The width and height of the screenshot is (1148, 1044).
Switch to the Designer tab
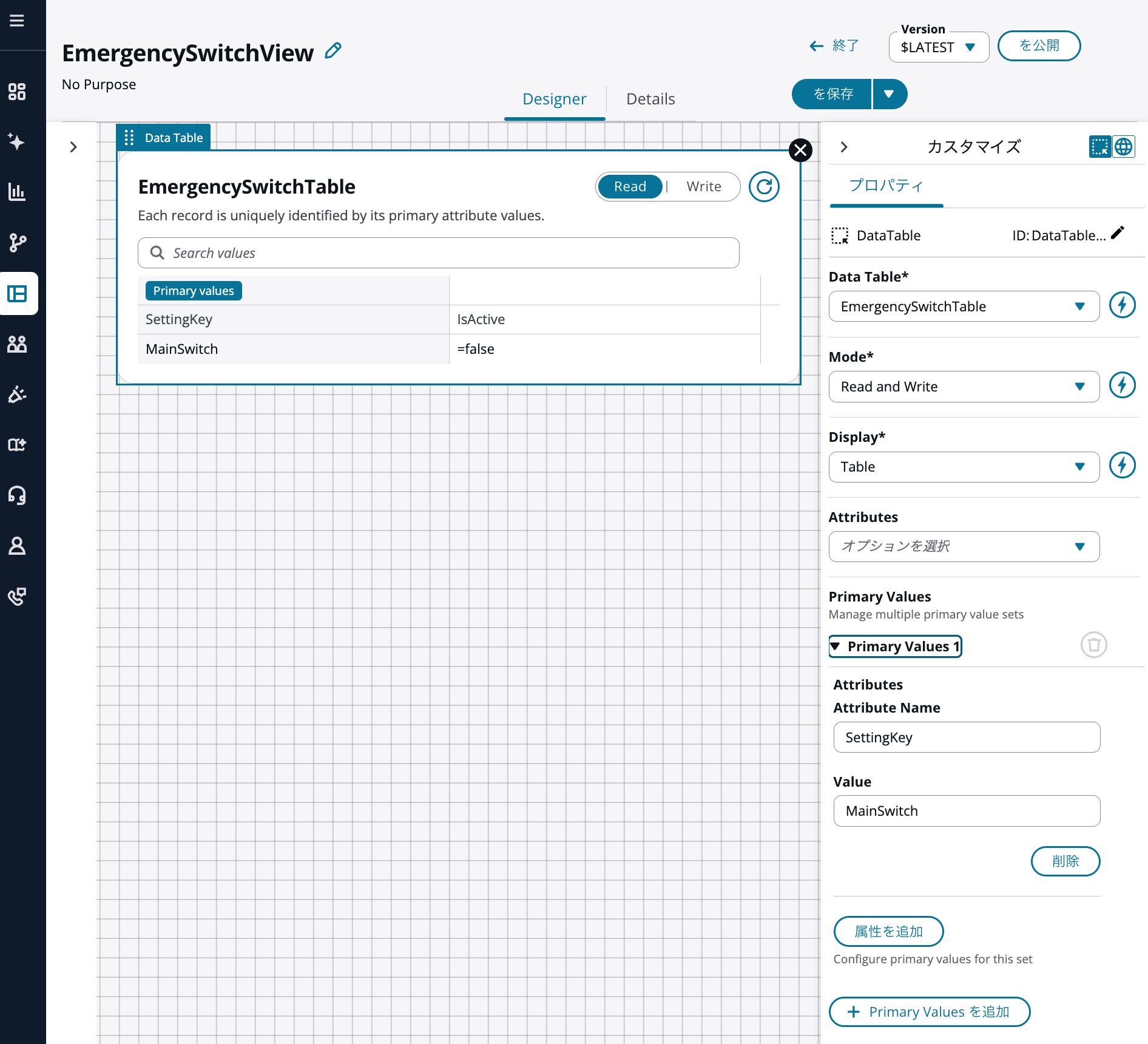point(555,99)
